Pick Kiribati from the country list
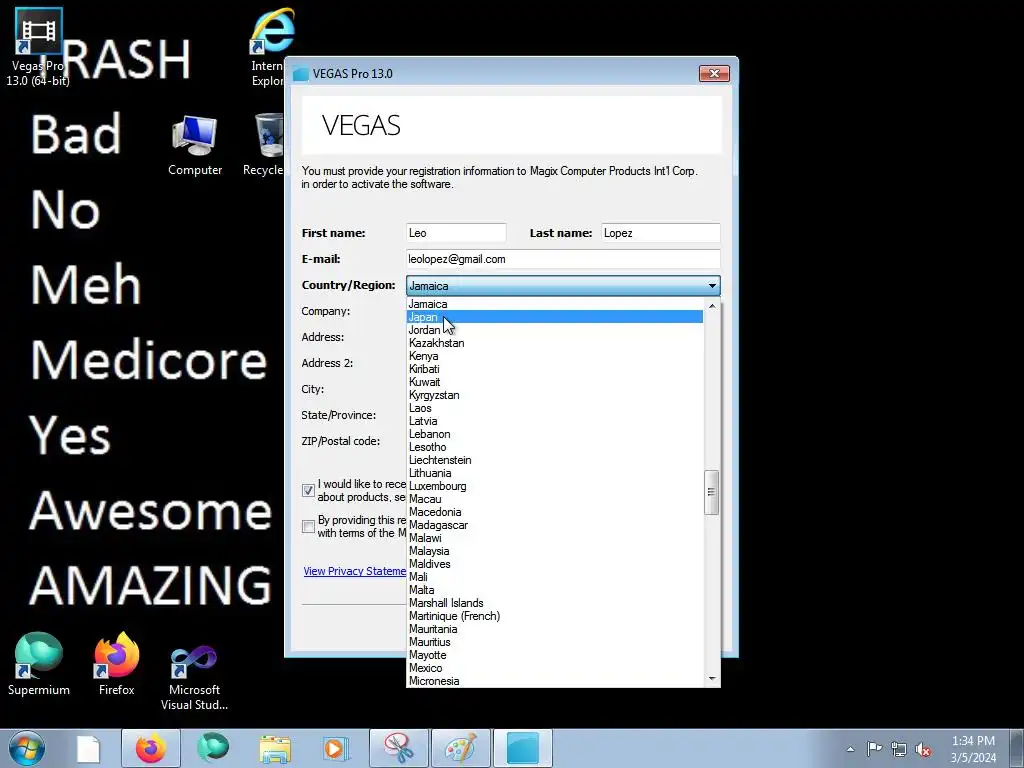Screen dimensions: 1024x768 click(554, 369)
